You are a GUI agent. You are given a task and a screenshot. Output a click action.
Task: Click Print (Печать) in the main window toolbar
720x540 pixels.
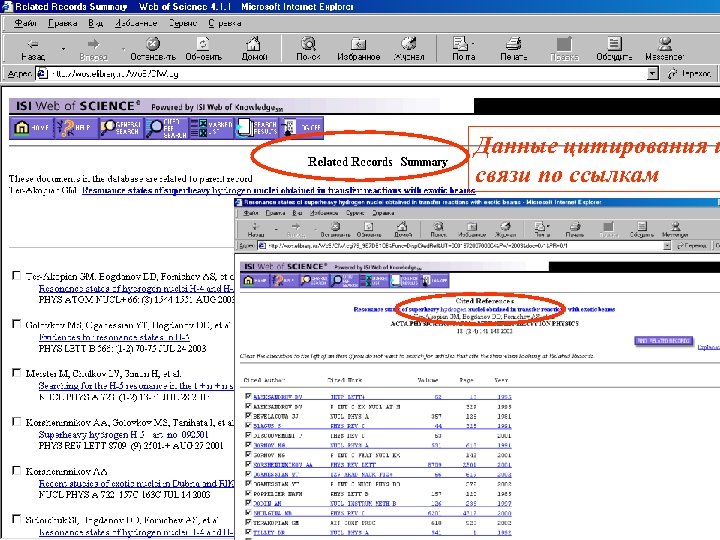pos(513,49)
